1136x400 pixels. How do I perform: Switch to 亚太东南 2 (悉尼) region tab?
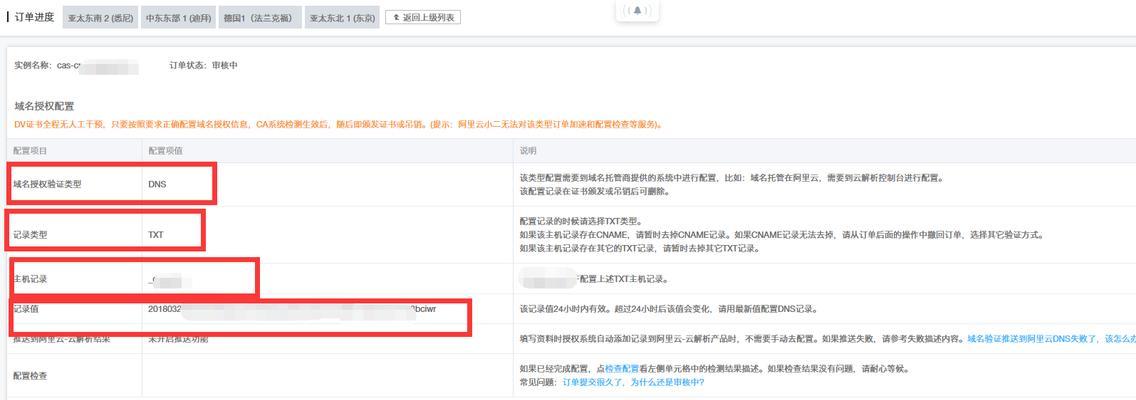click(101, 17)
